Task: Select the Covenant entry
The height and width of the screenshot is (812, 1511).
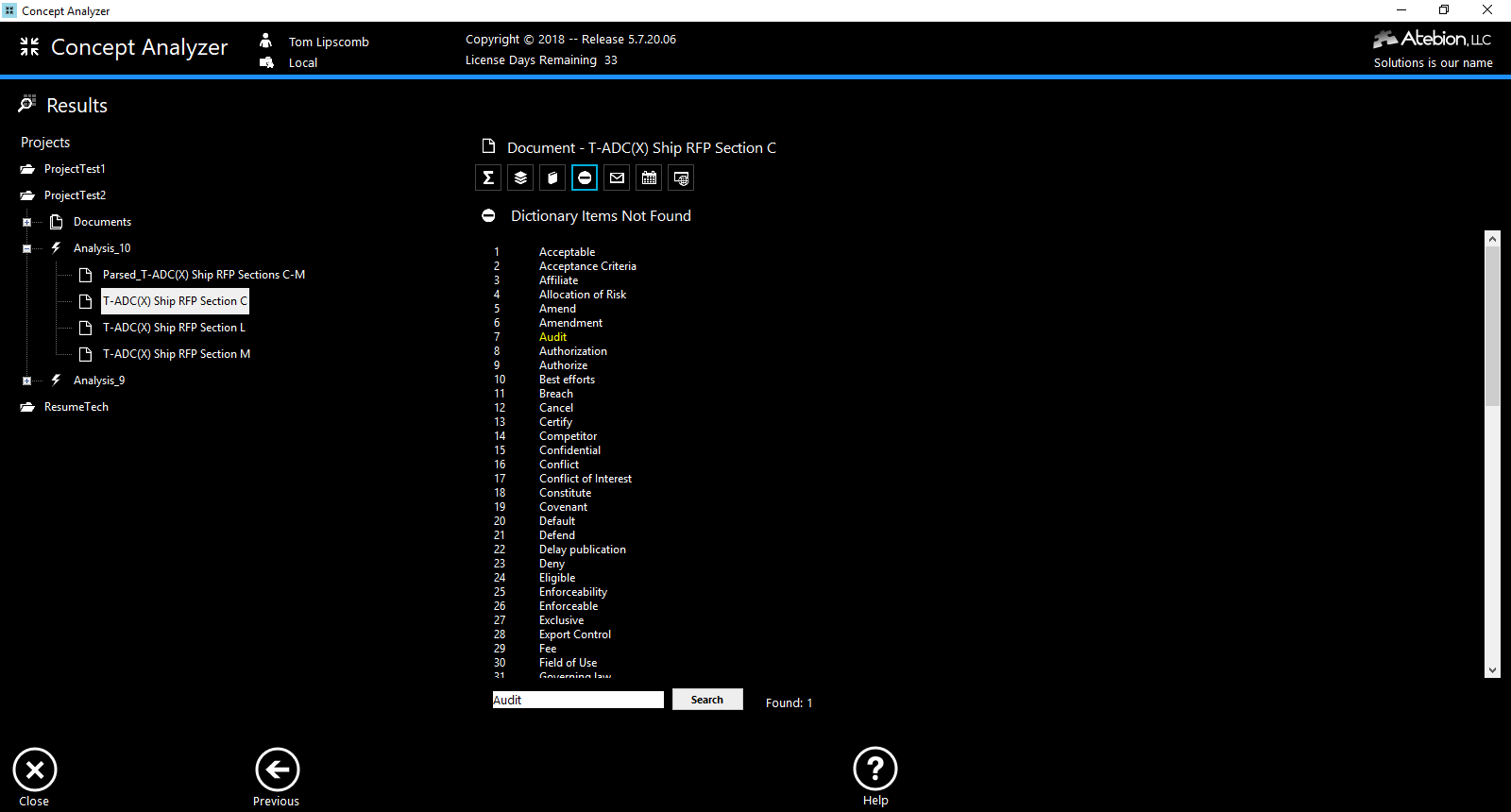Action: click(x=563, y=507)
